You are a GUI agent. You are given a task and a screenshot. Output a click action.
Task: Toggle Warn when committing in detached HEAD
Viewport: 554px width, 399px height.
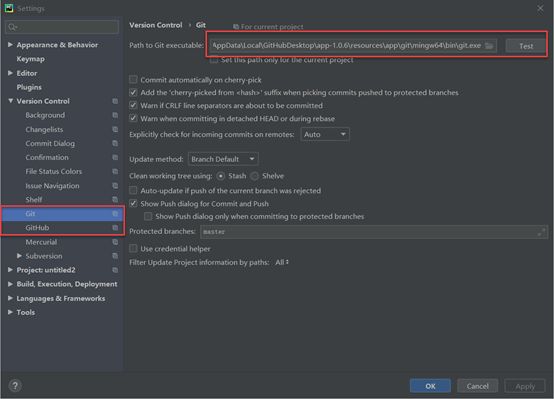coord(133,118)
